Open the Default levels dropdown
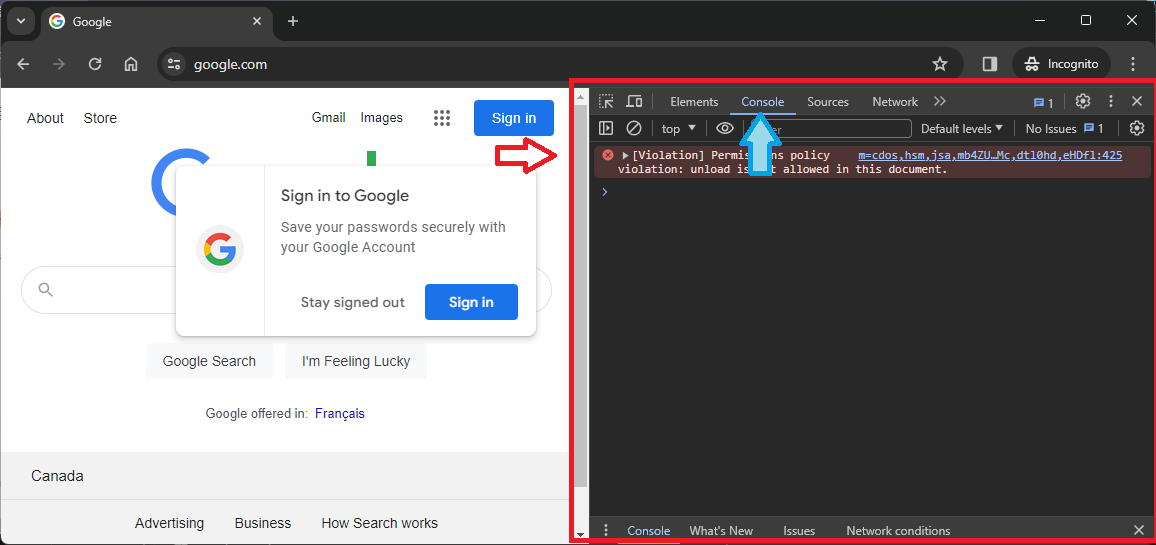Screen dimensions: 1156x545 [x=962, y=128]
